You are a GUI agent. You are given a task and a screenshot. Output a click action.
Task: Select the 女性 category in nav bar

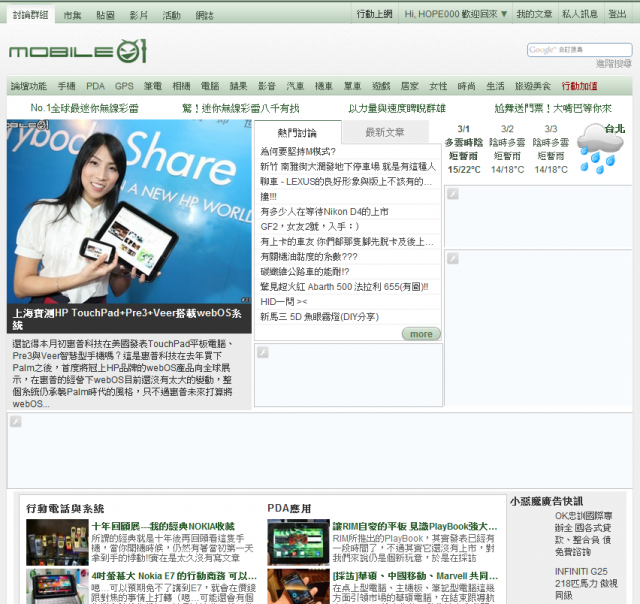pos(438,86)
